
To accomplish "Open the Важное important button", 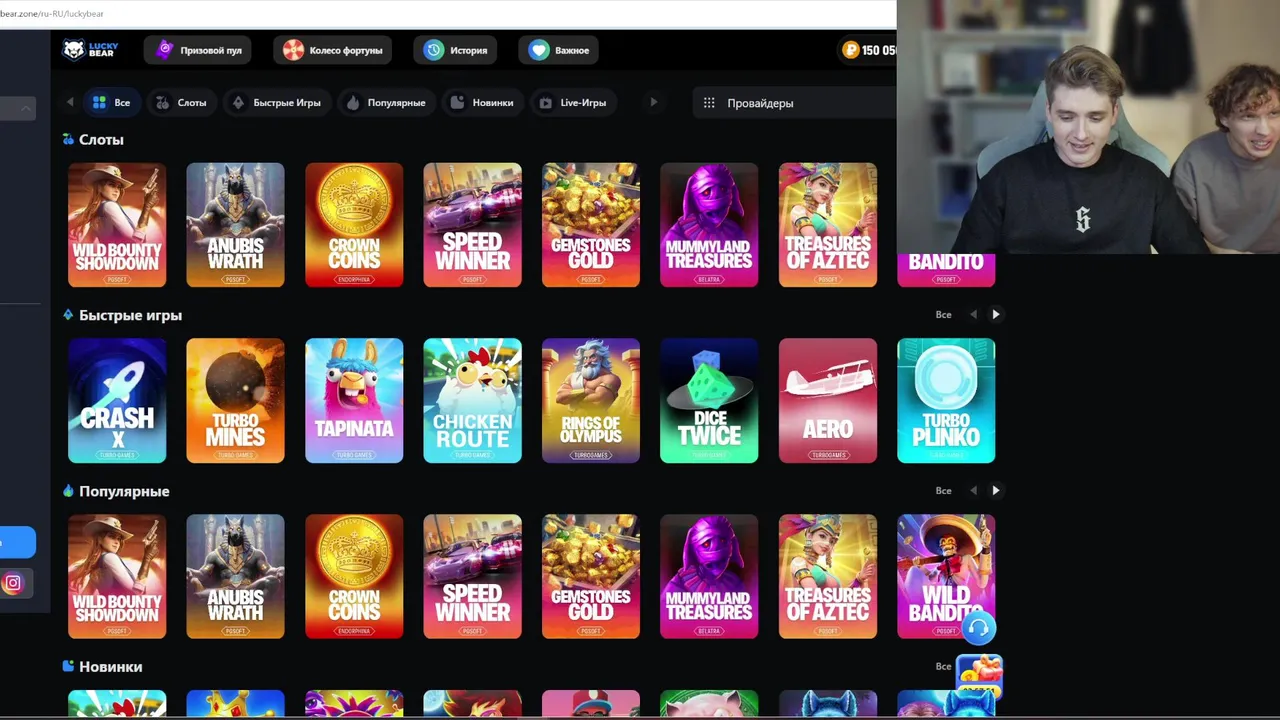I will pyautogui.click(x=559, y=50).
